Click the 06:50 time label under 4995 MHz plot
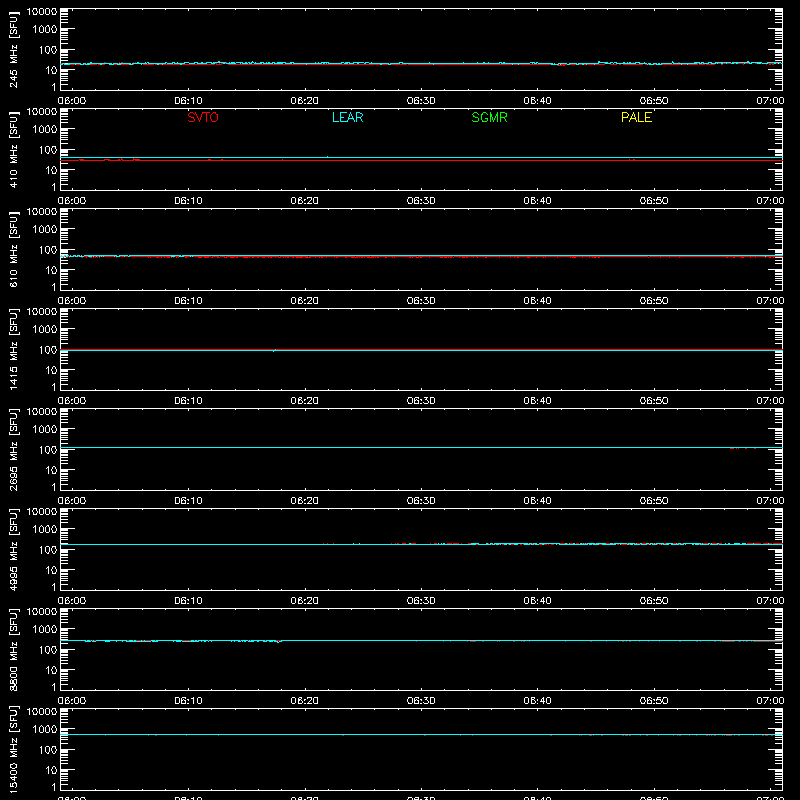The height and width of the screenshot is (800, 800). coord(654,601)
